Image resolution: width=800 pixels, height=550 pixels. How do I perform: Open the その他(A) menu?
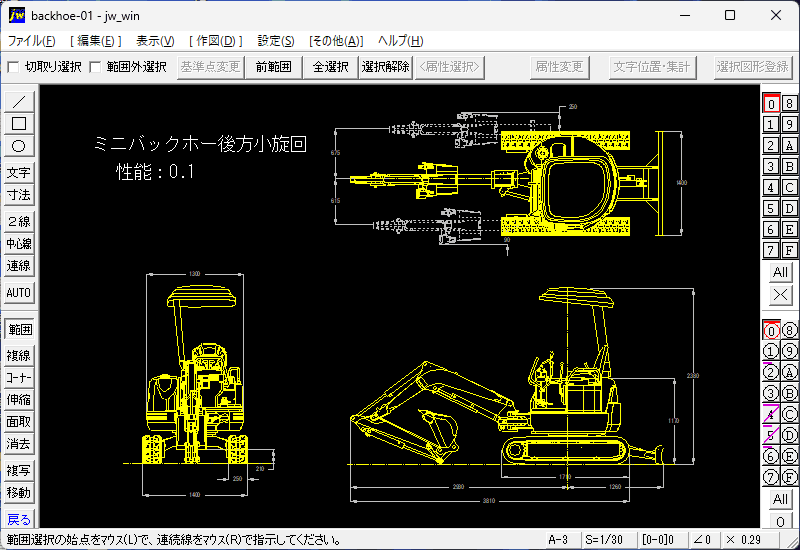[x=336, y=41]
